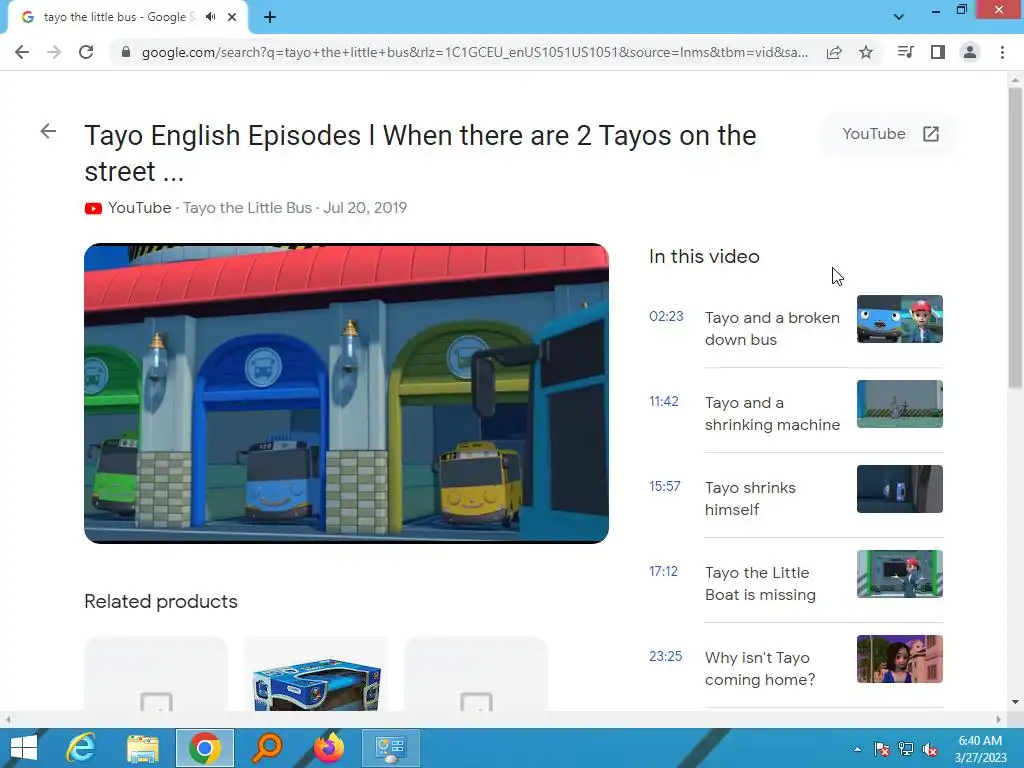Click the vertical scrollbar thumb

coord(1015,238)
